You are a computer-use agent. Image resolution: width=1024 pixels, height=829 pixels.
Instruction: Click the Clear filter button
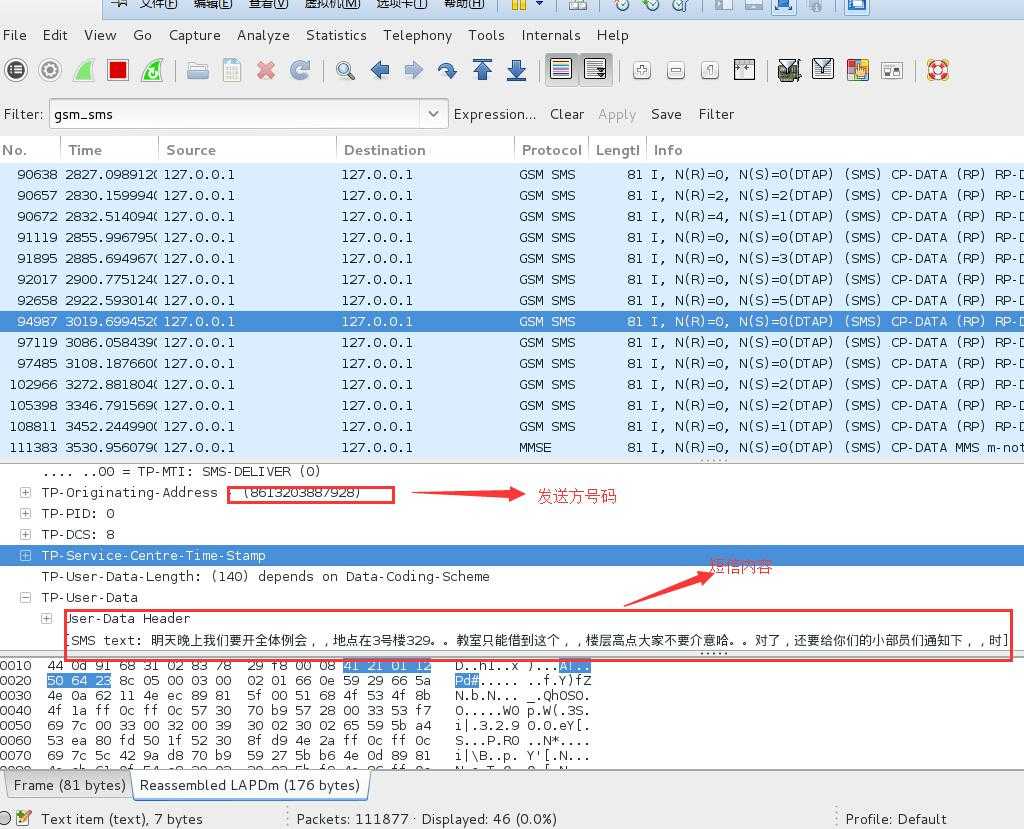(567, 114)
